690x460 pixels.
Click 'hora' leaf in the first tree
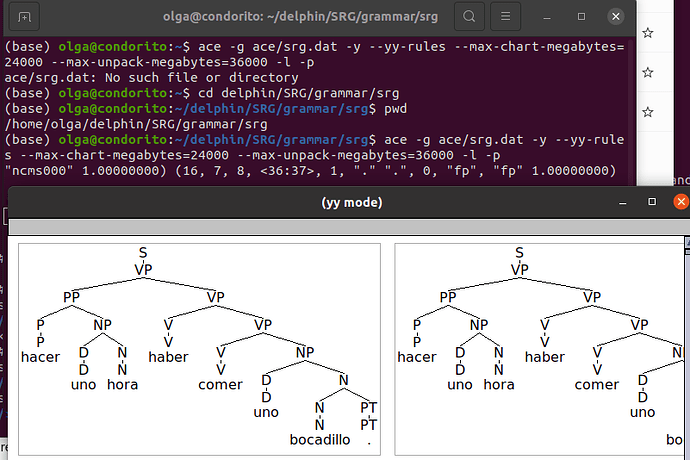tap(122, 385)
